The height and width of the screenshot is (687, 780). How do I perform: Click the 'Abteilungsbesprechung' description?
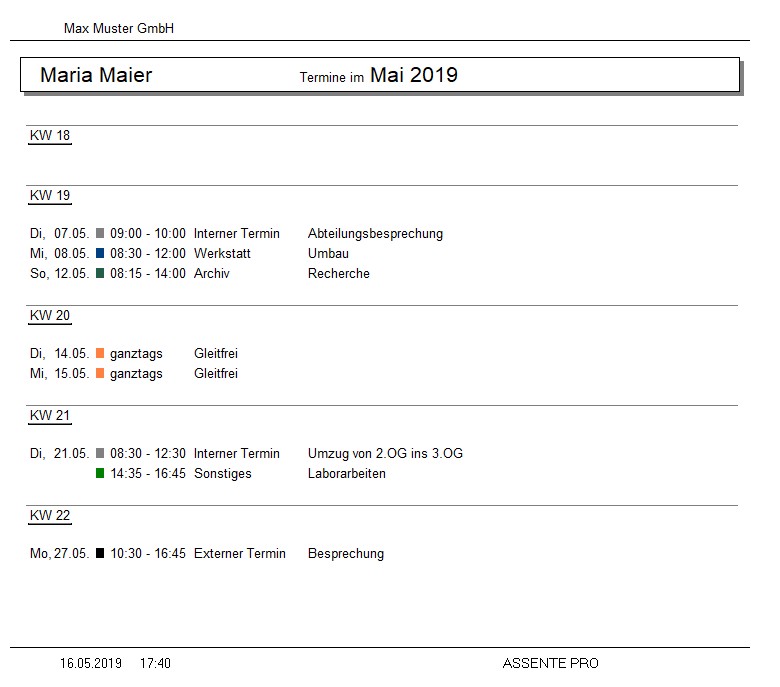[x=376, y=234]
